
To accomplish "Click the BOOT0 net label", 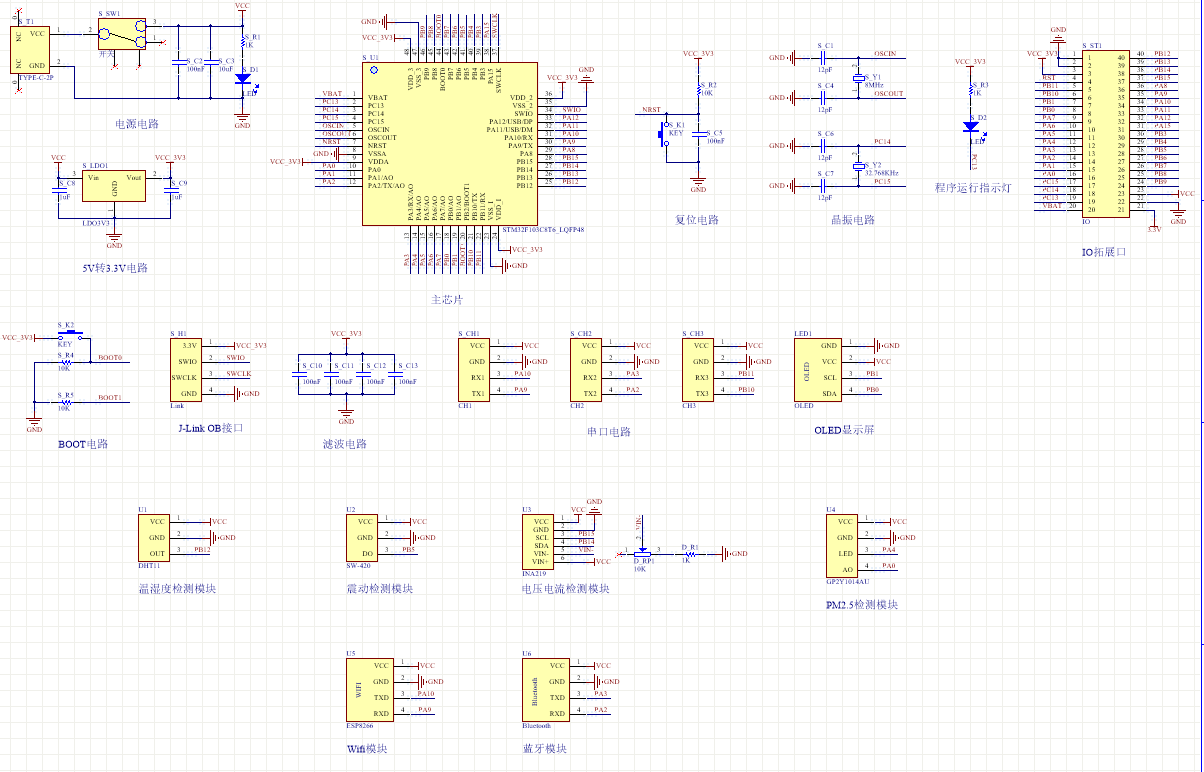I will coord(110,357).
